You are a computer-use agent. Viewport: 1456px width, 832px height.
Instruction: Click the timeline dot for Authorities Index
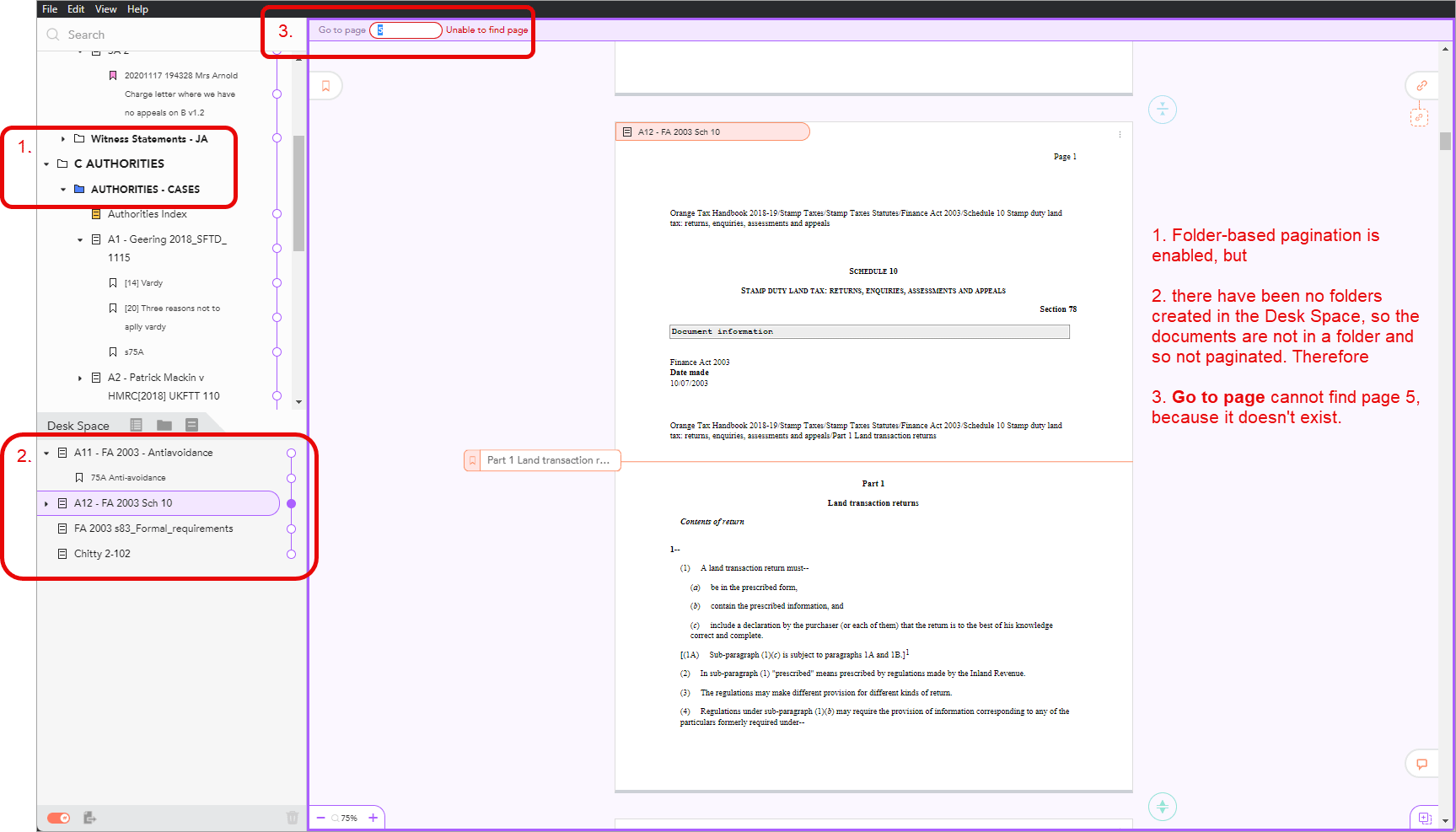277,214
